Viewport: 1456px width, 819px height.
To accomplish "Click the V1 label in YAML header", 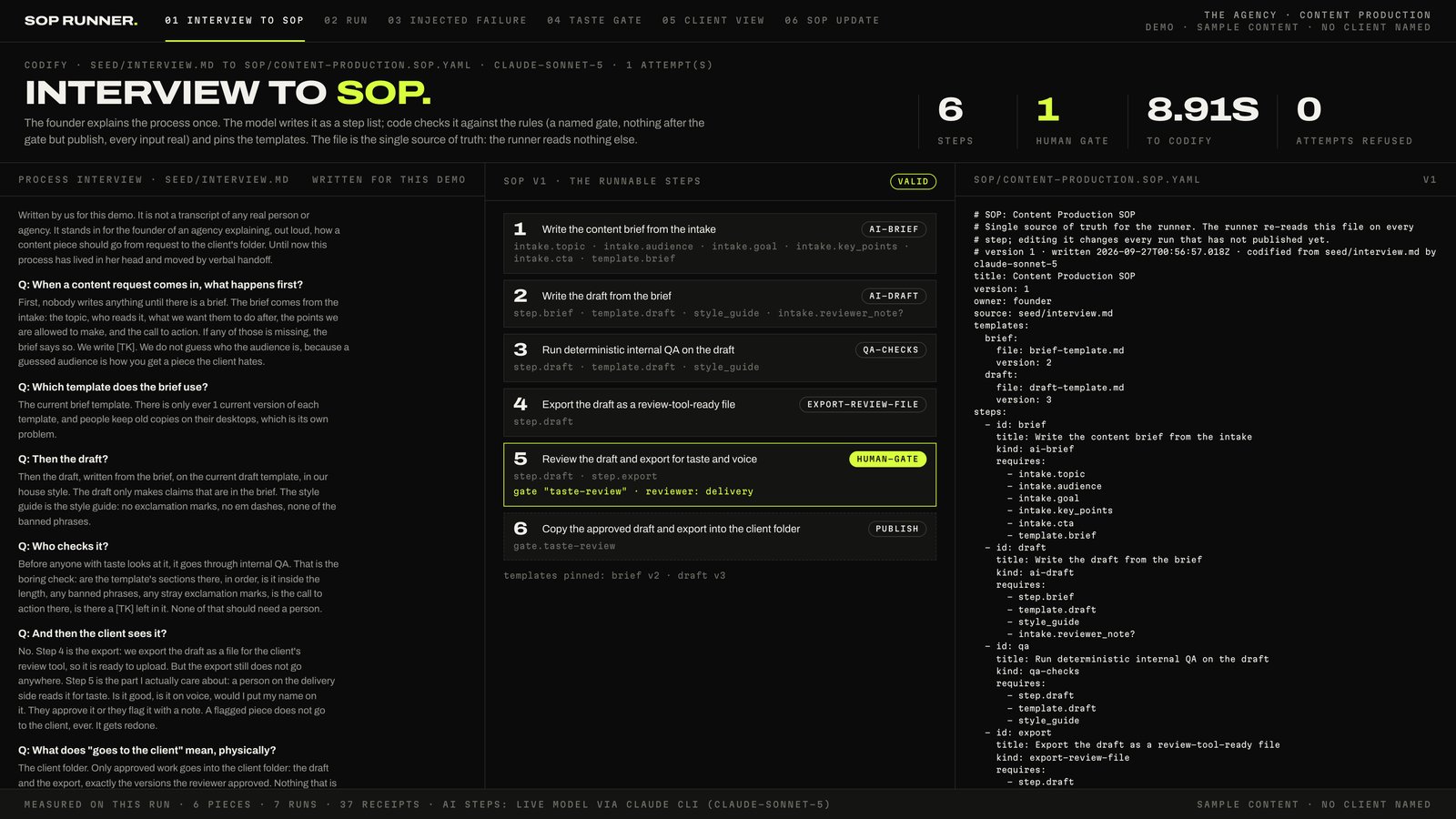I will pyautogui.click(x=1430, y=180).
